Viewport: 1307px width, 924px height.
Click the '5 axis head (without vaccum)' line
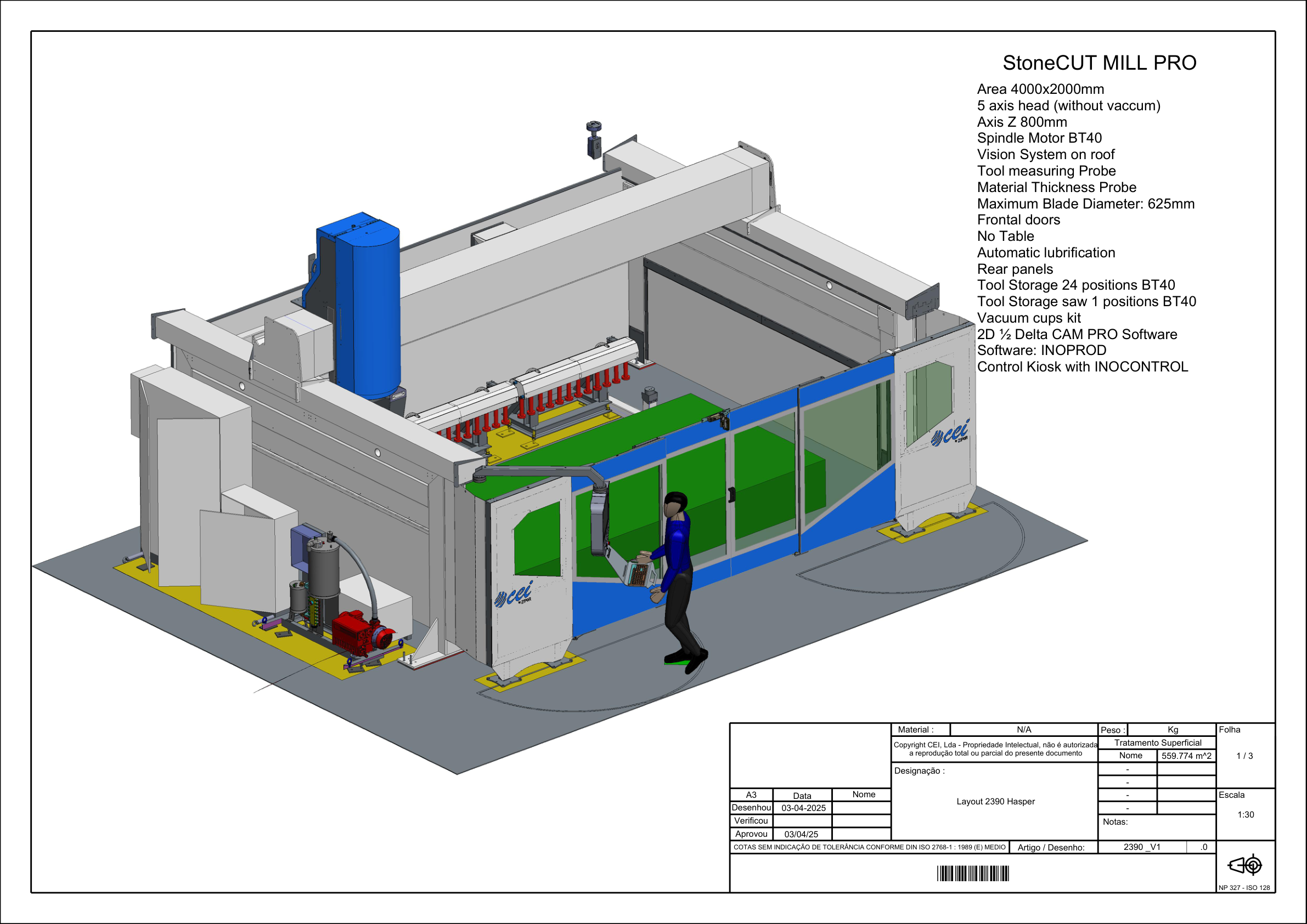[1068, 106]
